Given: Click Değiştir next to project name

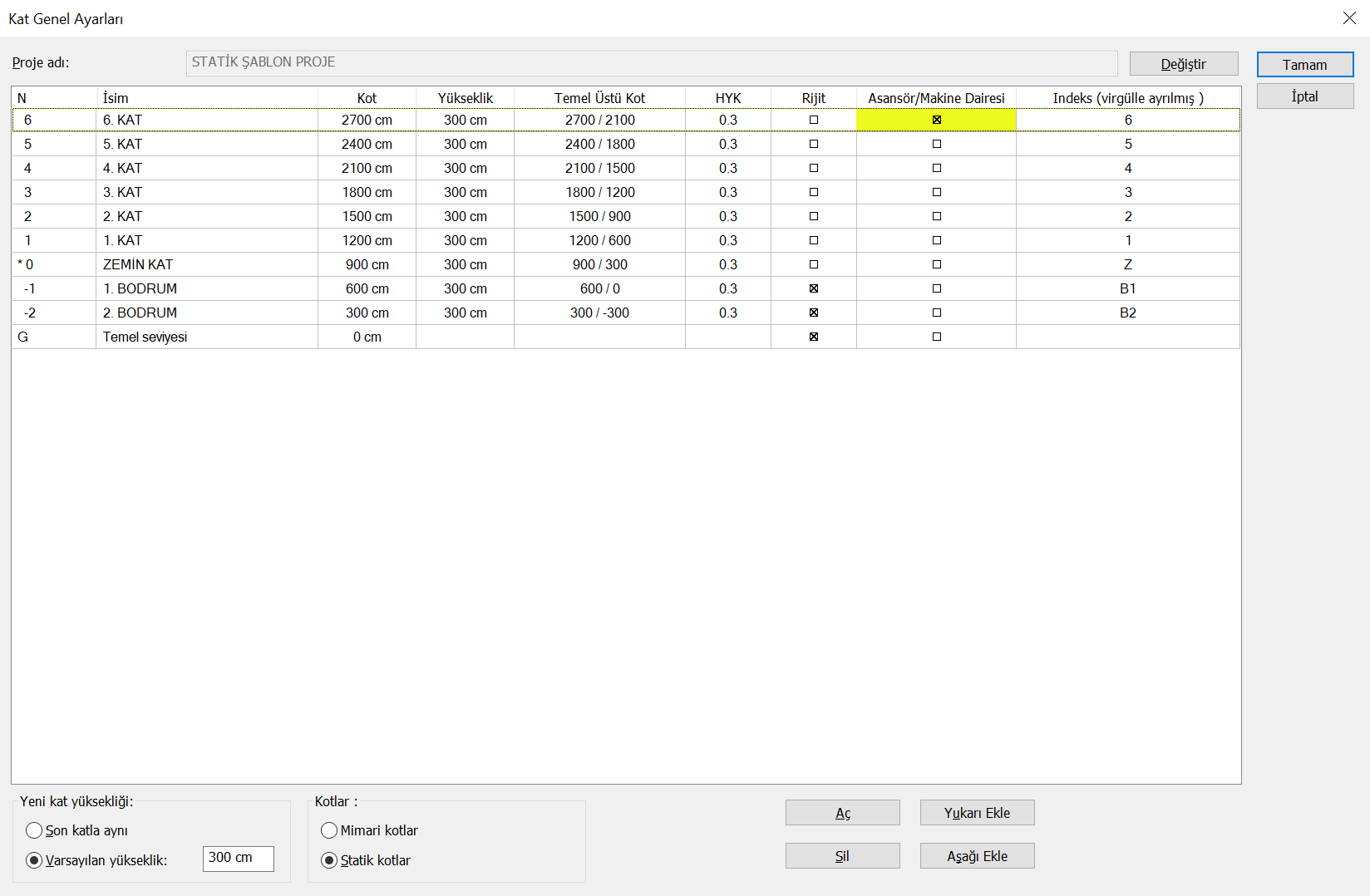Looking at the screenshot, I should [x=1183, y=64].
